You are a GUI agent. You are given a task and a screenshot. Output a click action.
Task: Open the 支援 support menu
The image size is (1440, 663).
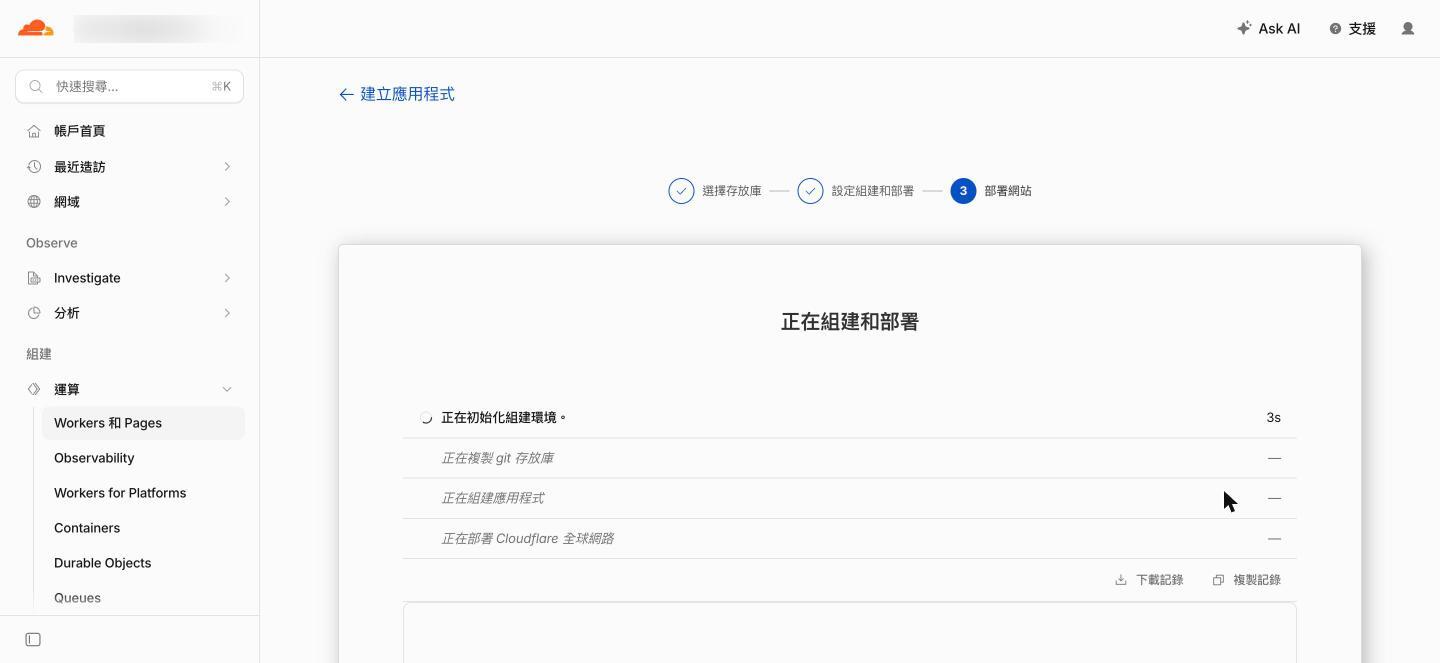1352,28
